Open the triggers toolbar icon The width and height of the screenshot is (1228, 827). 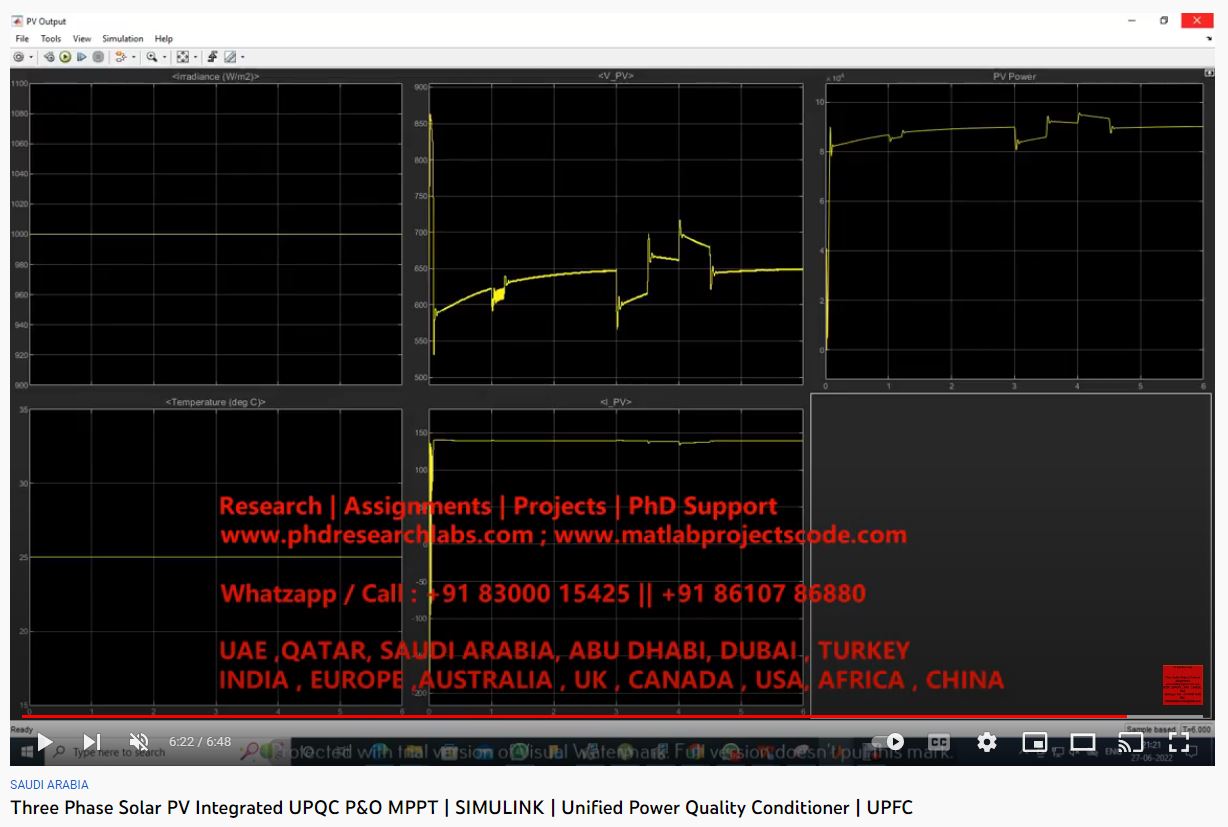pyautogui.click(x=213, y=57)
